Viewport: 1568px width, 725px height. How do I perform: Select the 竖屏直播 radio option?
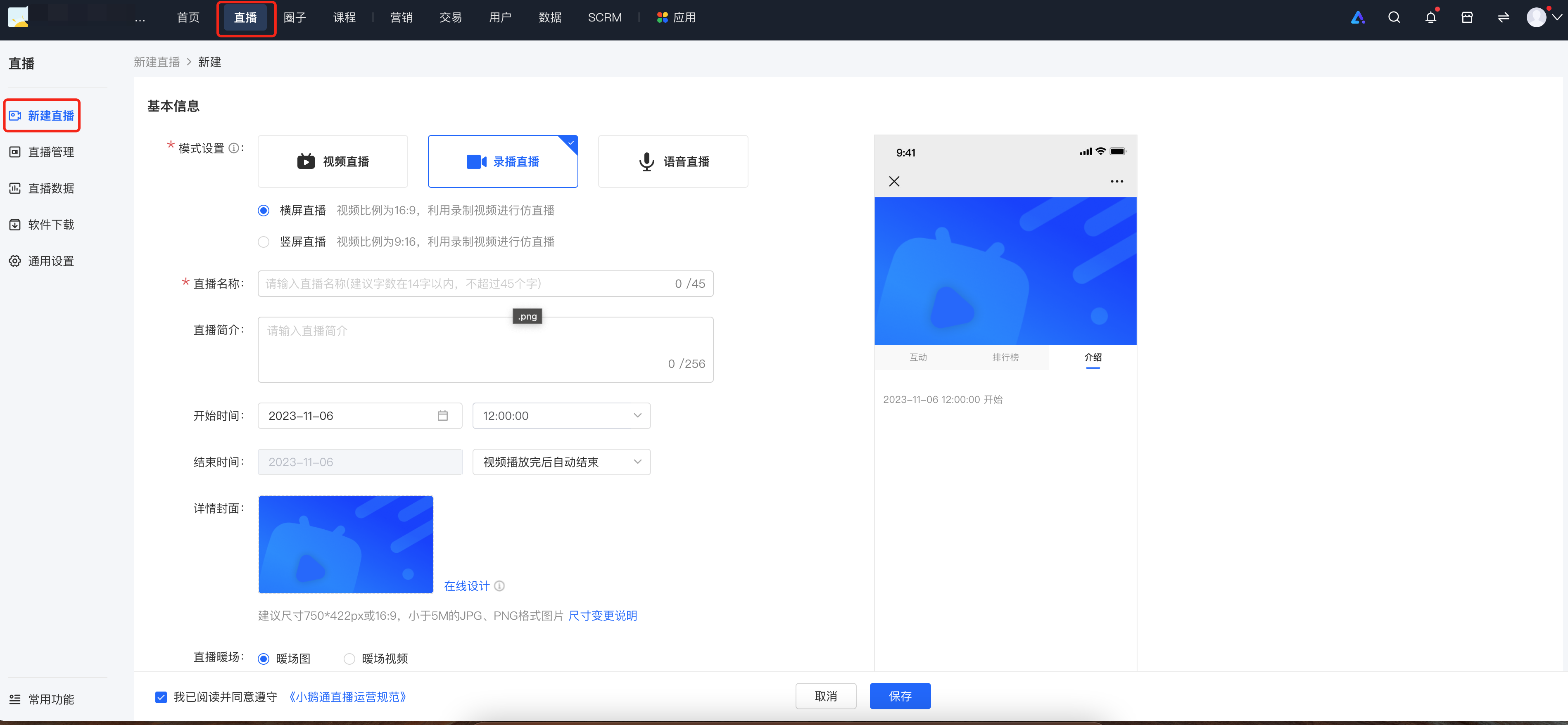pyautogui.click(x=264, y=242)
